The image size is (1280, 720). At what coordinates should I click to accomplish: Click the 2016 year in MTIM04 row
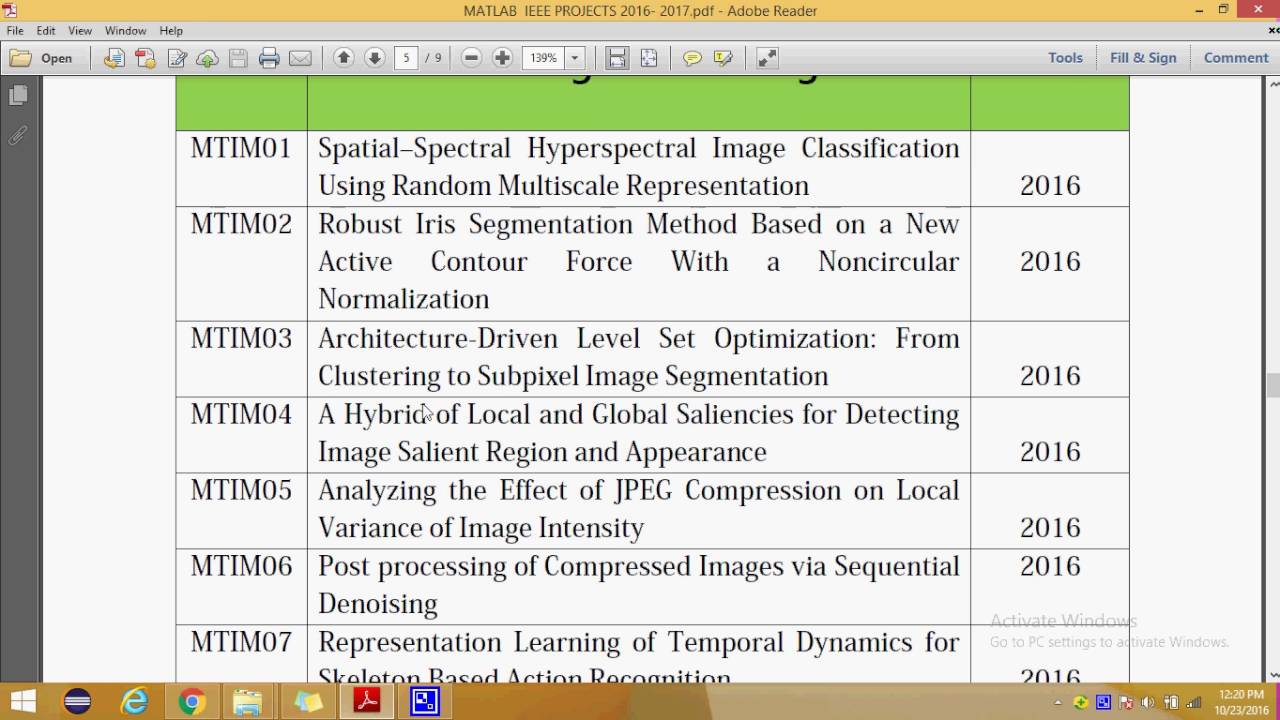(x=1050, y=452)
